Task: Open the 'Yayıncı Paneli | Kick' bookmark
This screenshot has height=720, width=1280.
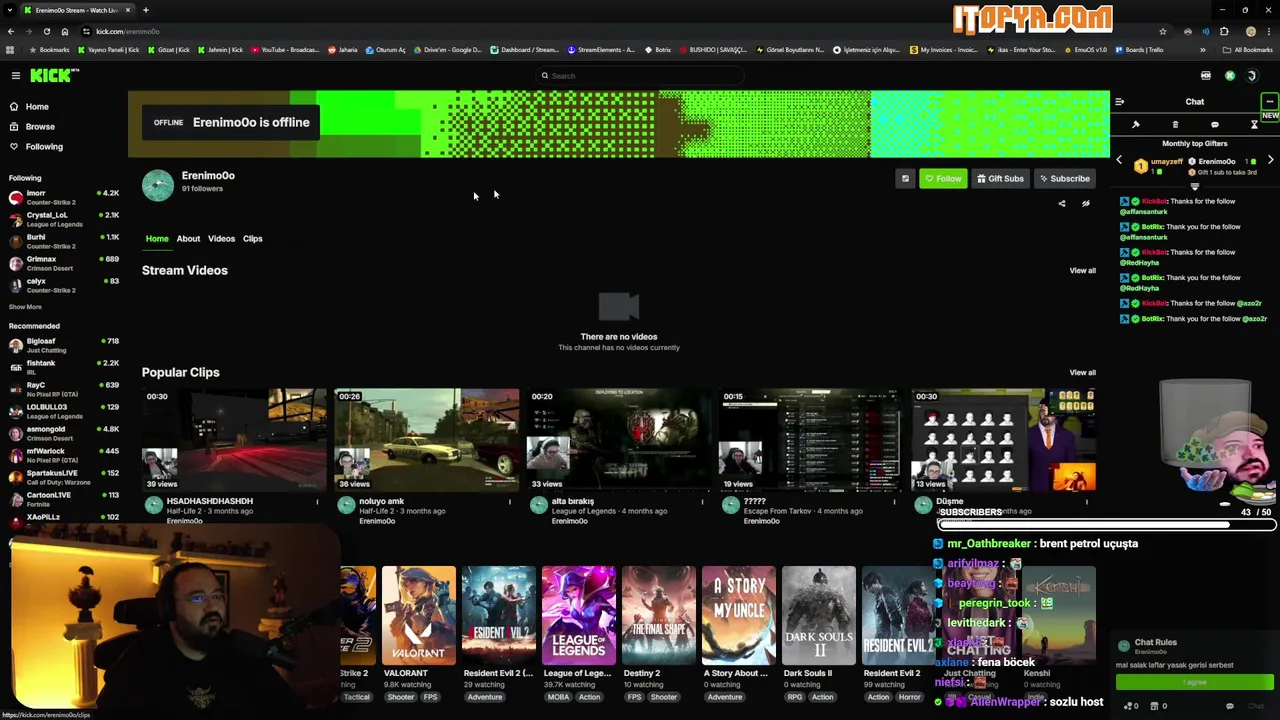Action: click(x=109, y=50)
